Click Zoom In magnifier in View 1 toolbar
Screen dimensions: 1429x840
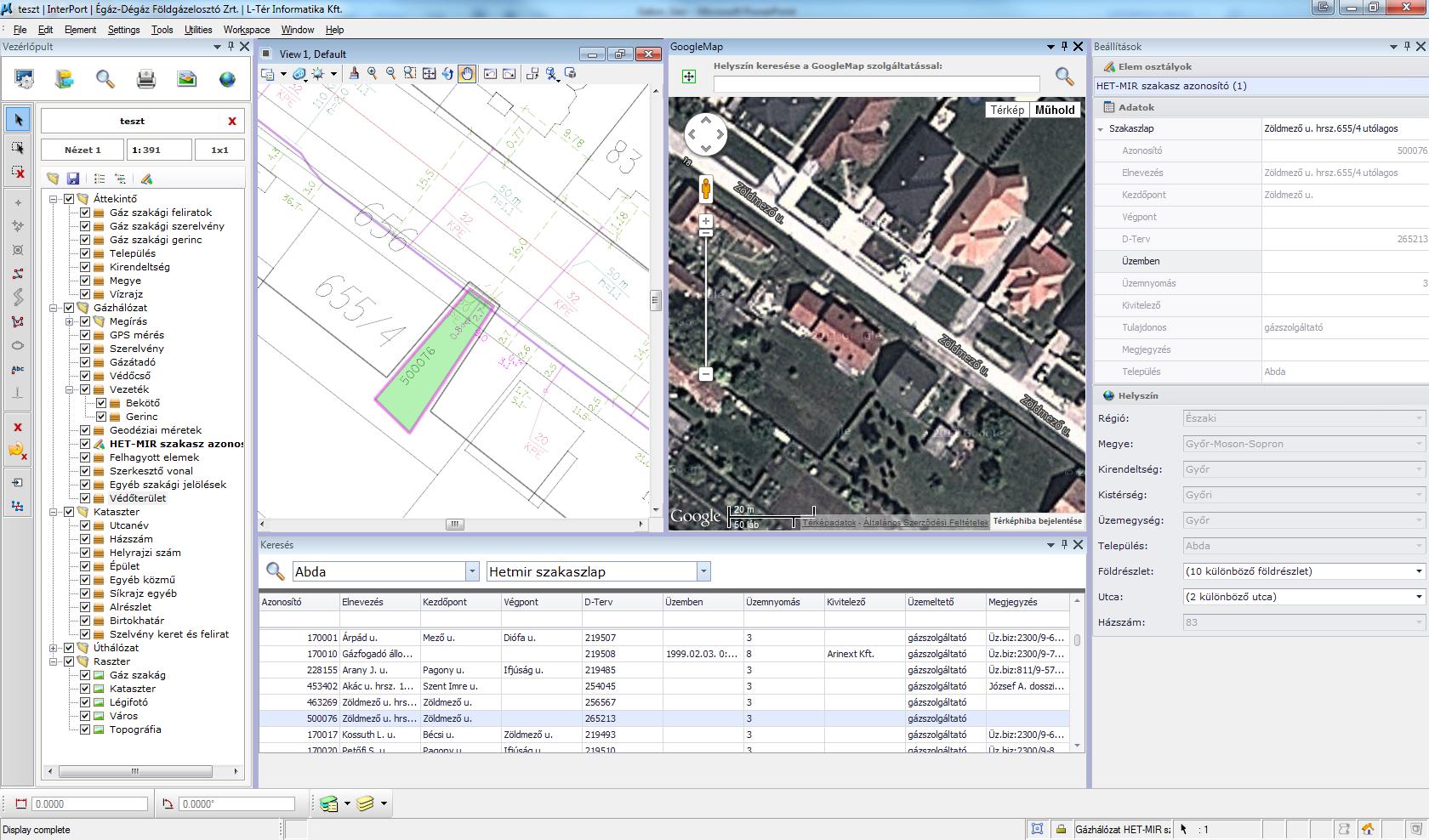click(x=373, y=74)
